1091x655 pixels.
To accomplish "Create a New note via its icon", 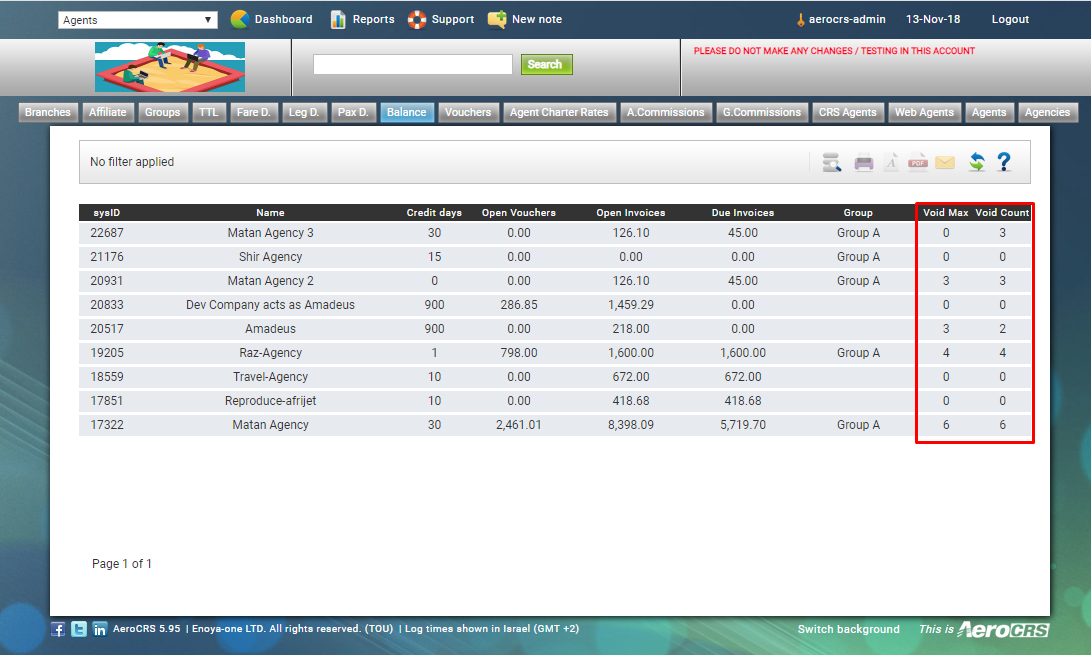I will tap(497, 19).
